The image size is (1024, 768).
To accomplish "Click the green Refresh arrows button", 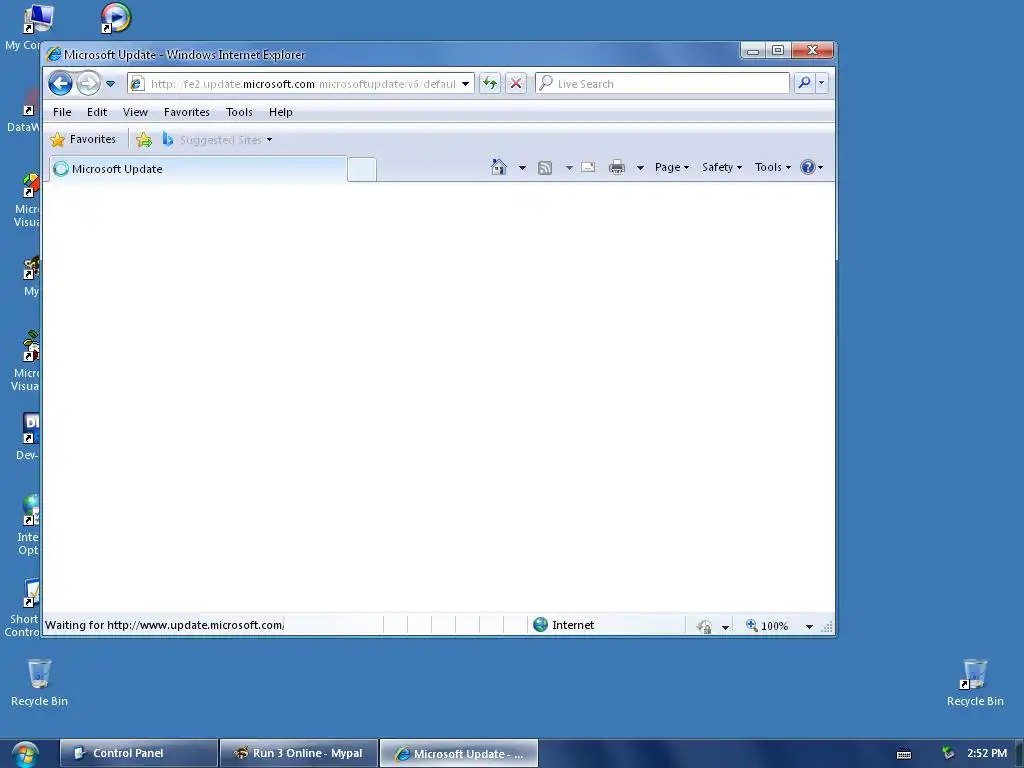I will [489, 83].
